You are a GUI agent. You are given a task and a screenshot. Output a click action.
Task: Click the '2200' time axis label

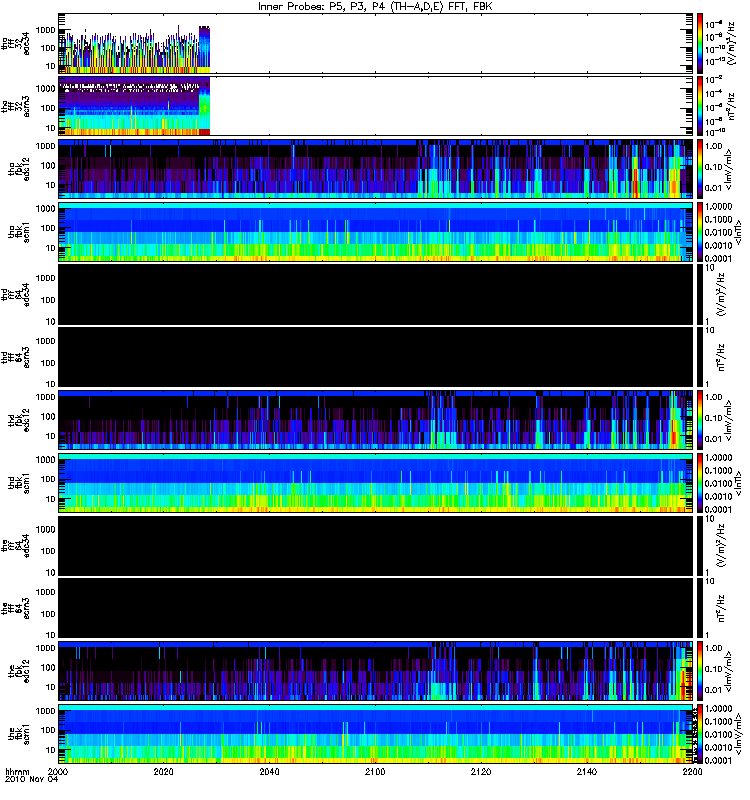click(x=692, y=771)
